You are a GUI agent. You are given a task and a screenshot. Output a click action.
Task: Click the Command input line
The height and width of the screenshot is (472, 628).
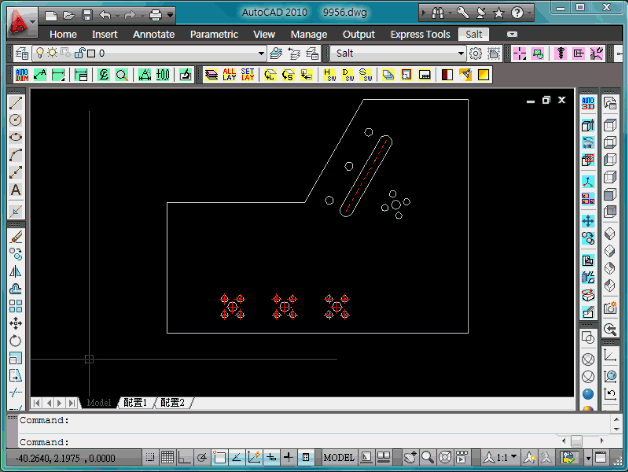tap(288, 442)
